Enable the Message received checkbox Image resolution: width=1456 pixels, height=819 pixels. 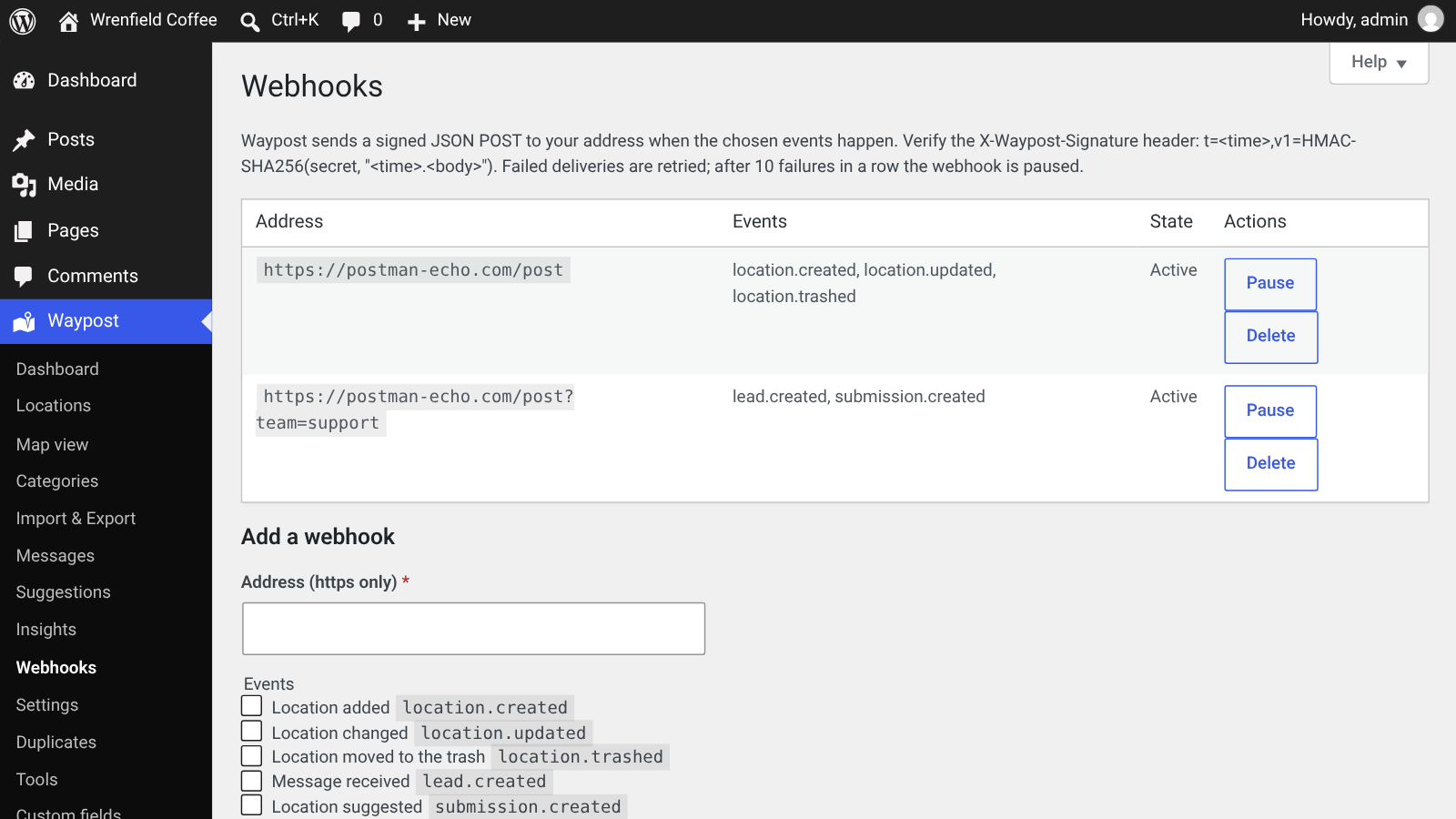coord(252,781)
